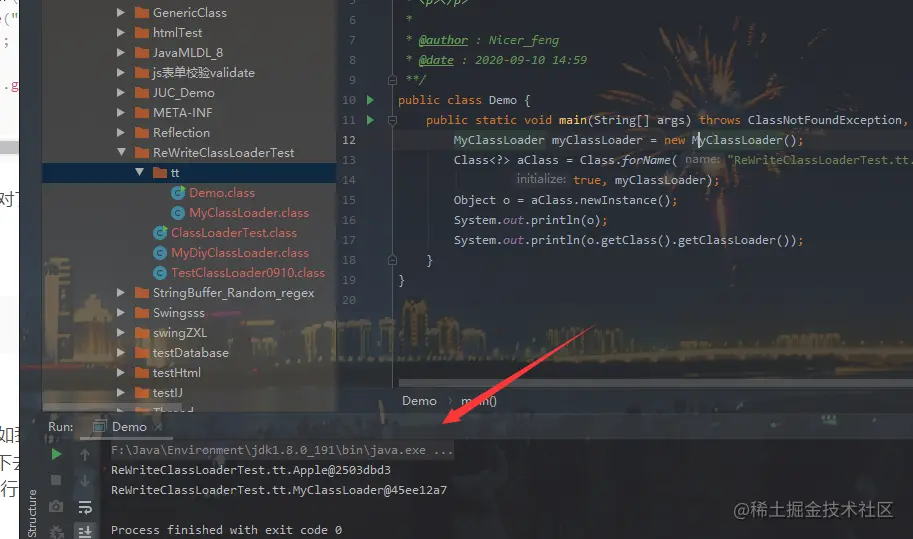913x539 pixels.
Task: Toggle scroll to end of console
Action: coord(85,531)
